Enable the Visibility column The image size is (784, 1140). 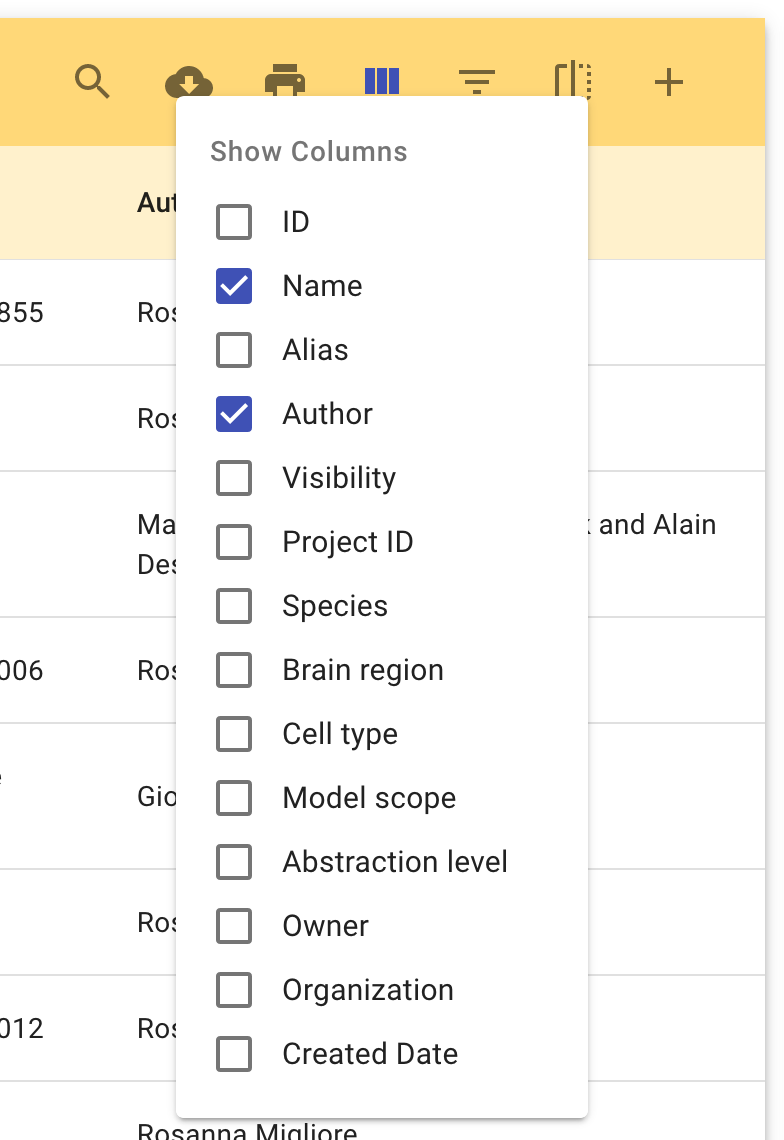pos(234,478)
